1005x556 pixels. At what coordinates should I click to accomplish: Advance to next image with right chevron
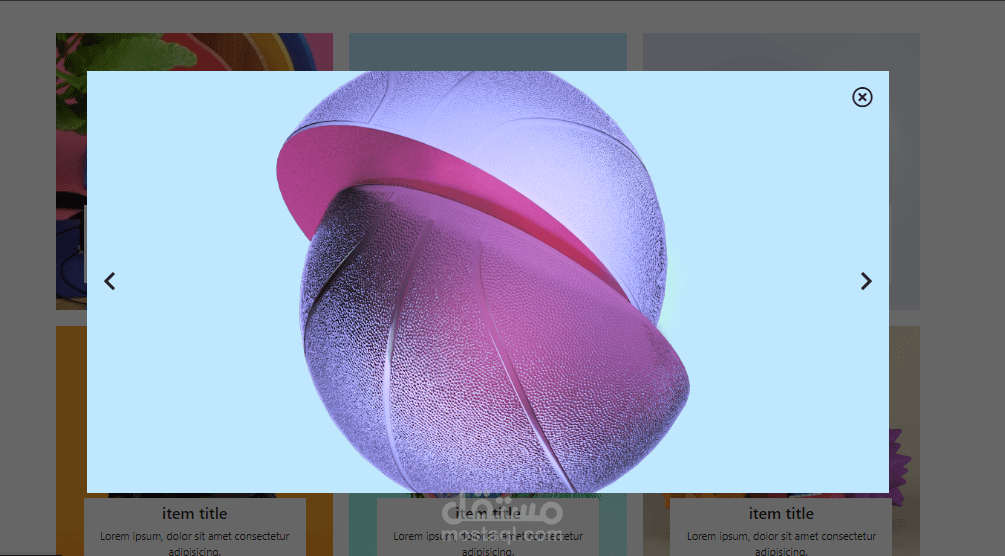click(866, 281)
